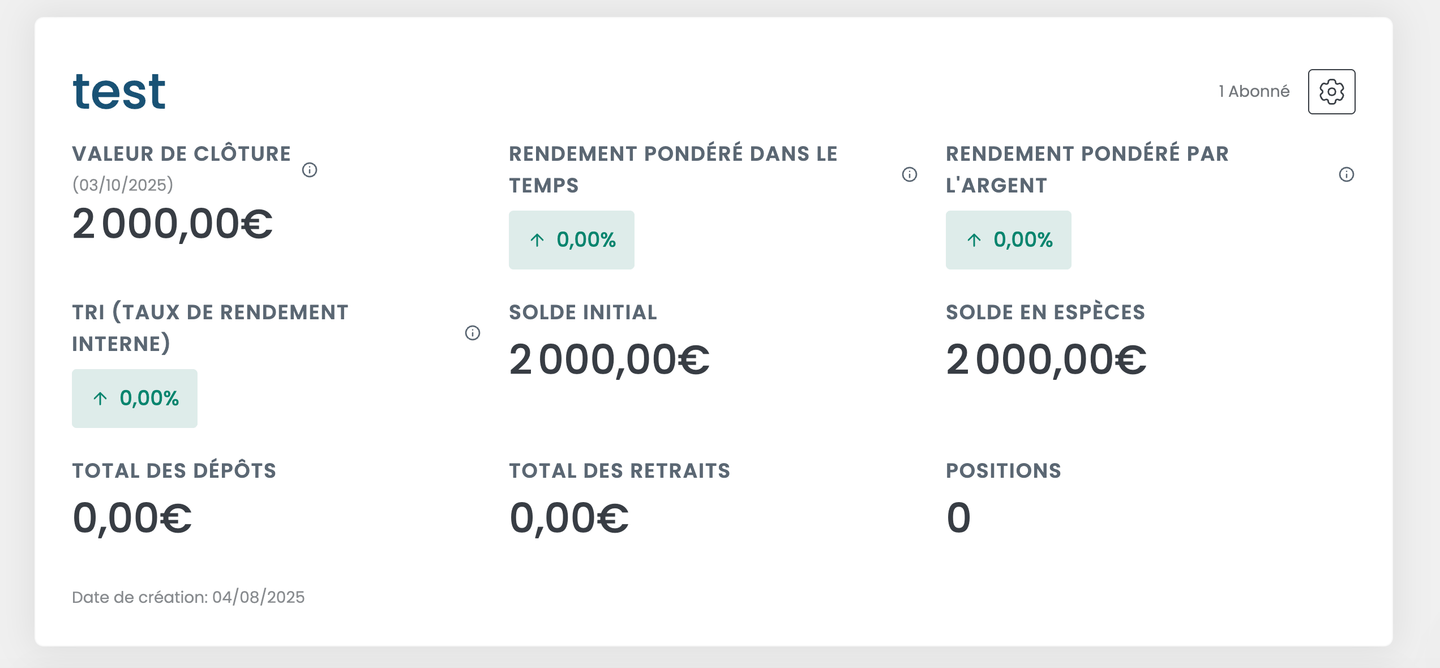The image size is (1440, 668).
Task: Click up arrow in money-weighted return badge
Action: [974, 240]
